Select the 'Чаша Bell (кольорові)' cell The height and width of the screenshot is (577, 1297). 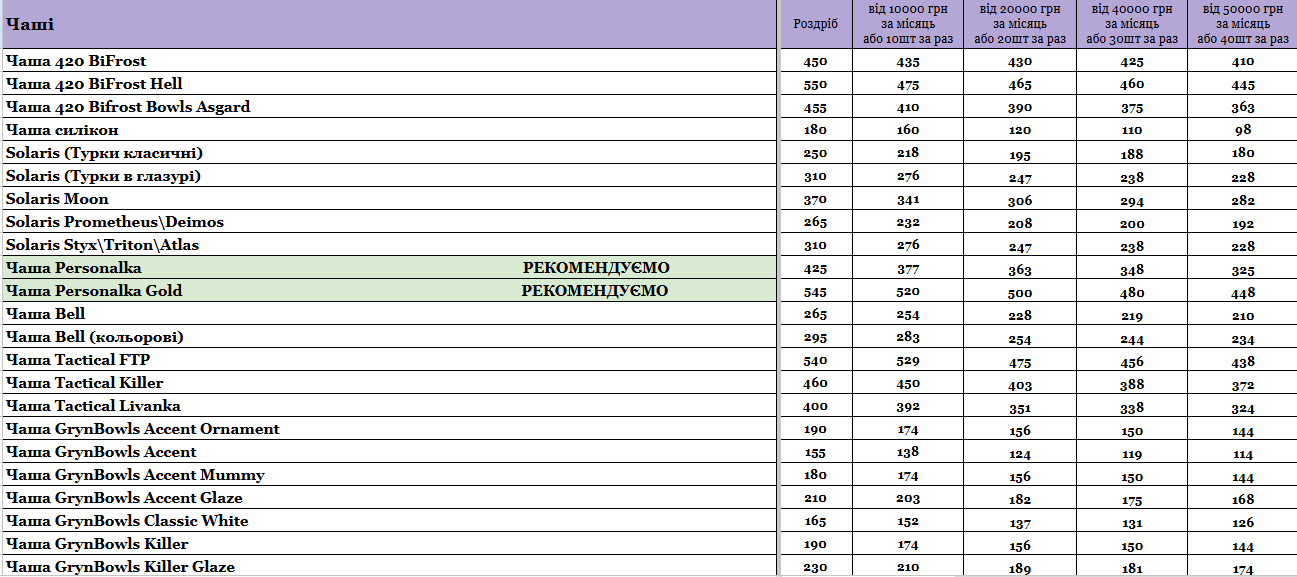pyautogui.click(x=390, y=337)
